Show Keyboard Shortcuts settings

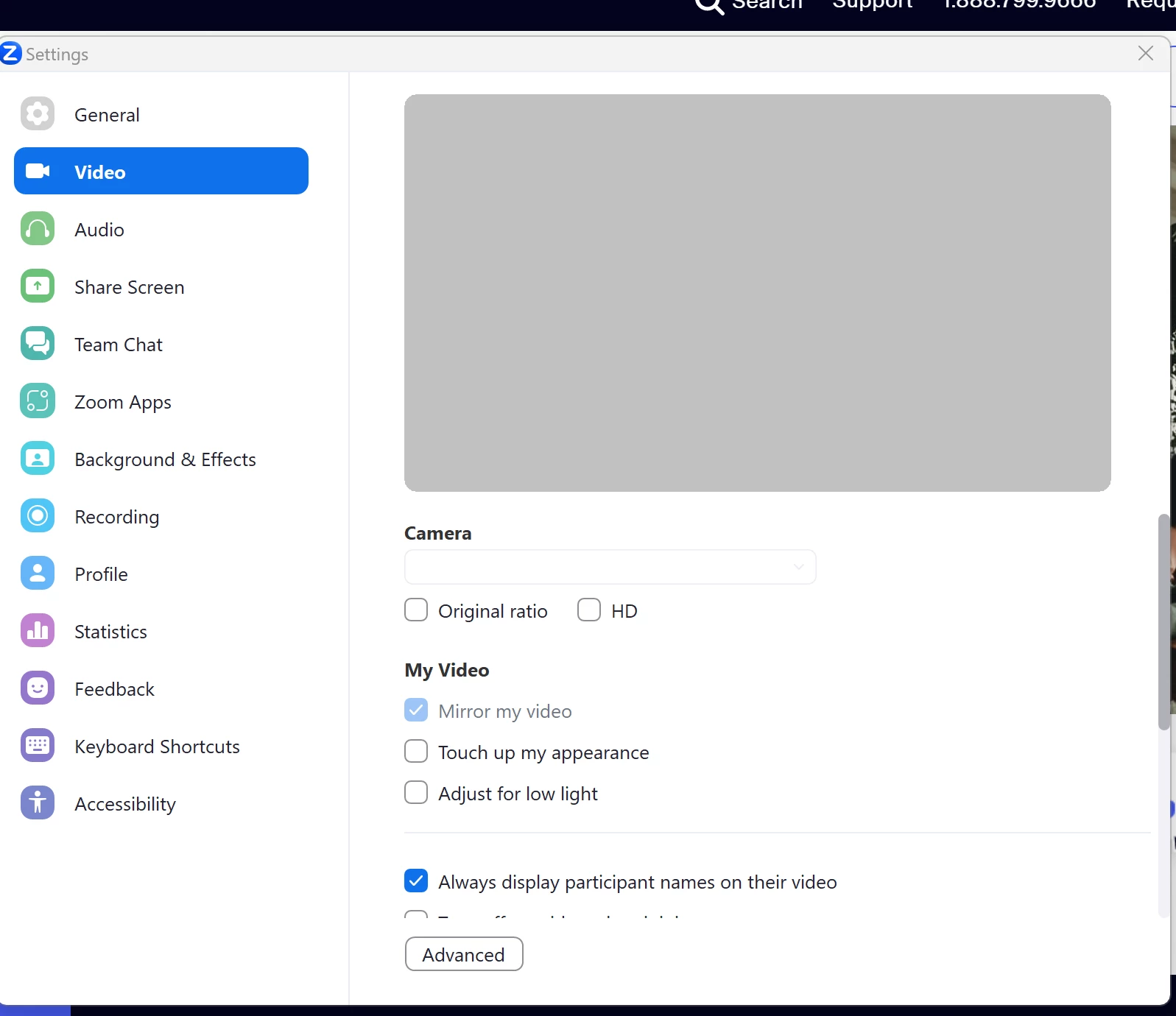(161, 746)
